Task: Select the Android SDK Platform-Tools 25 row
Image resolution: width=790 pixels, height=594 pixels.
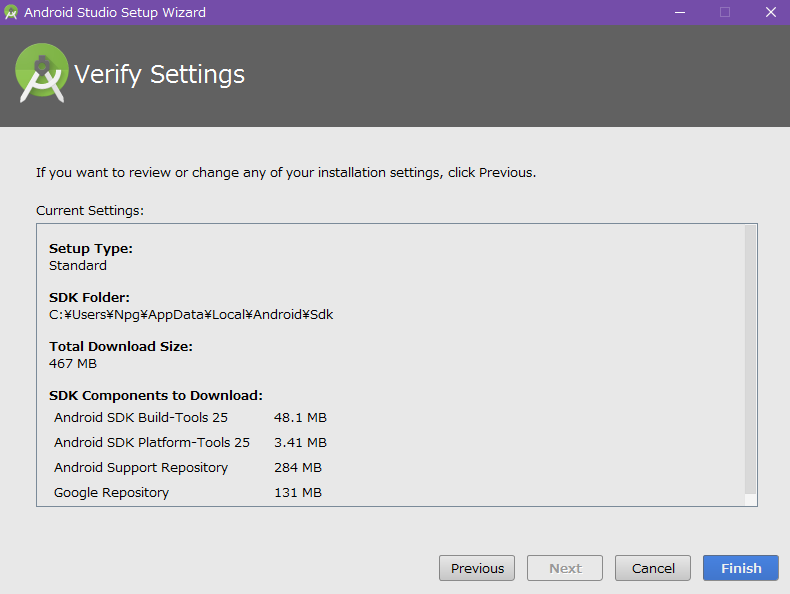Action: [152, 442]
